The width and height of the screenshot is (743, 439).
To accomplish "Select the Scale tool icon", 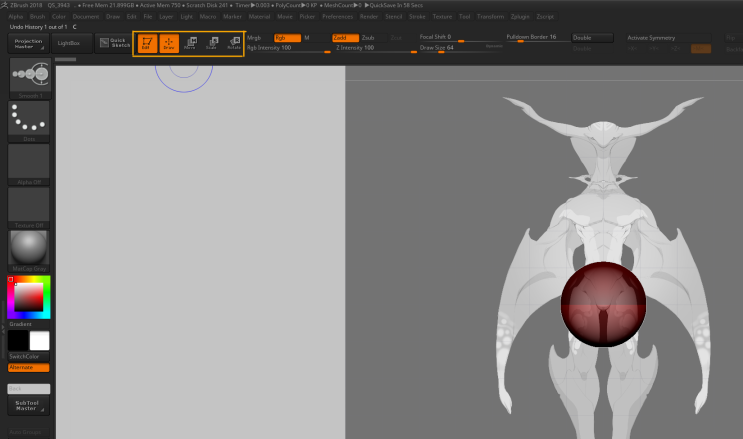I will coord(211,43).
